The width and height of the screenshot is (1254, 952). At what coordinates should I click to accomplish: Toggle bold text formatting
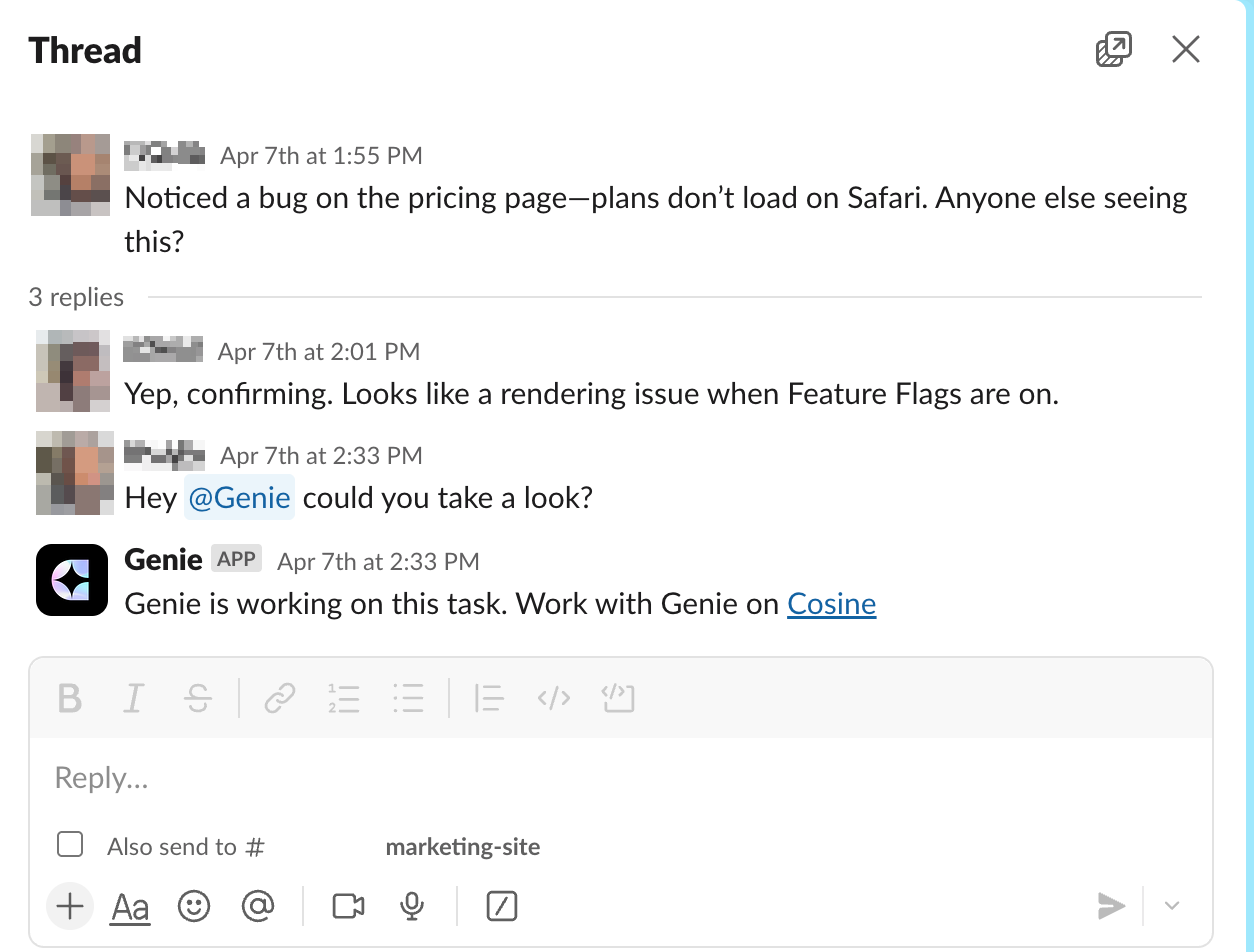point(69,698)
